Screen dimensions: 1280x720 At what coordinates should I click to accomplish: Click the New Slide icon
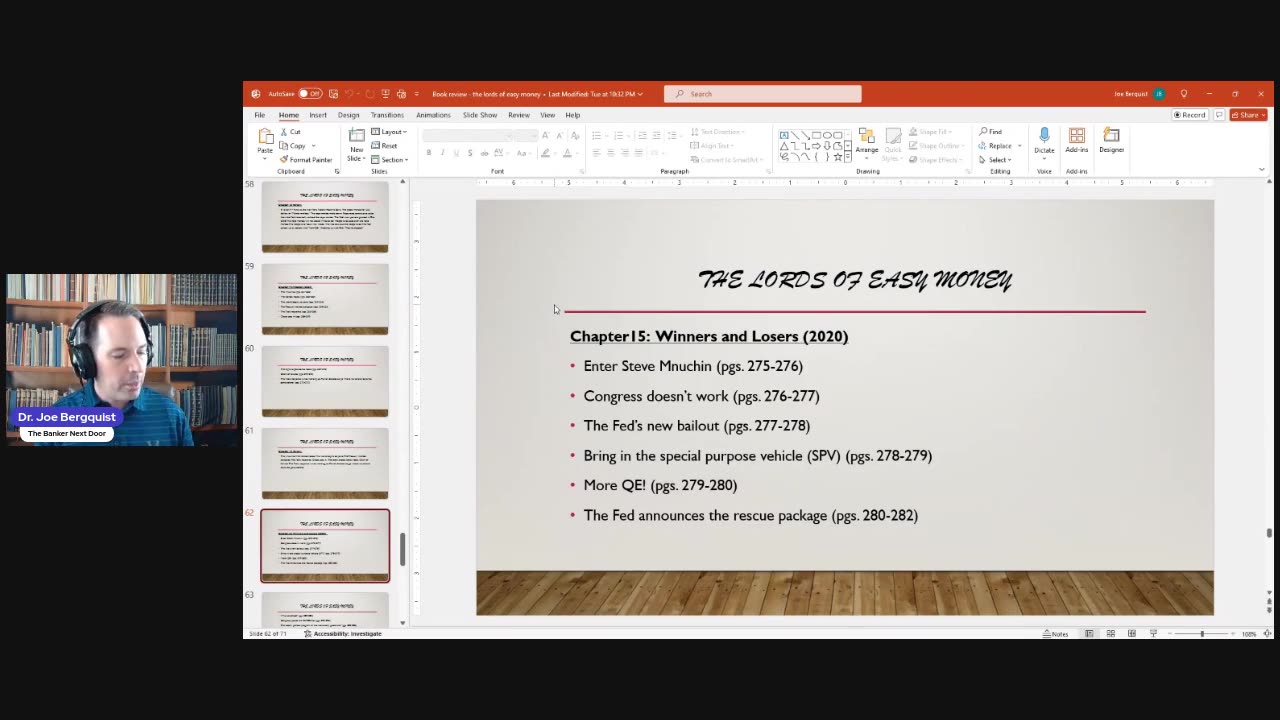(x=356, y=135)
